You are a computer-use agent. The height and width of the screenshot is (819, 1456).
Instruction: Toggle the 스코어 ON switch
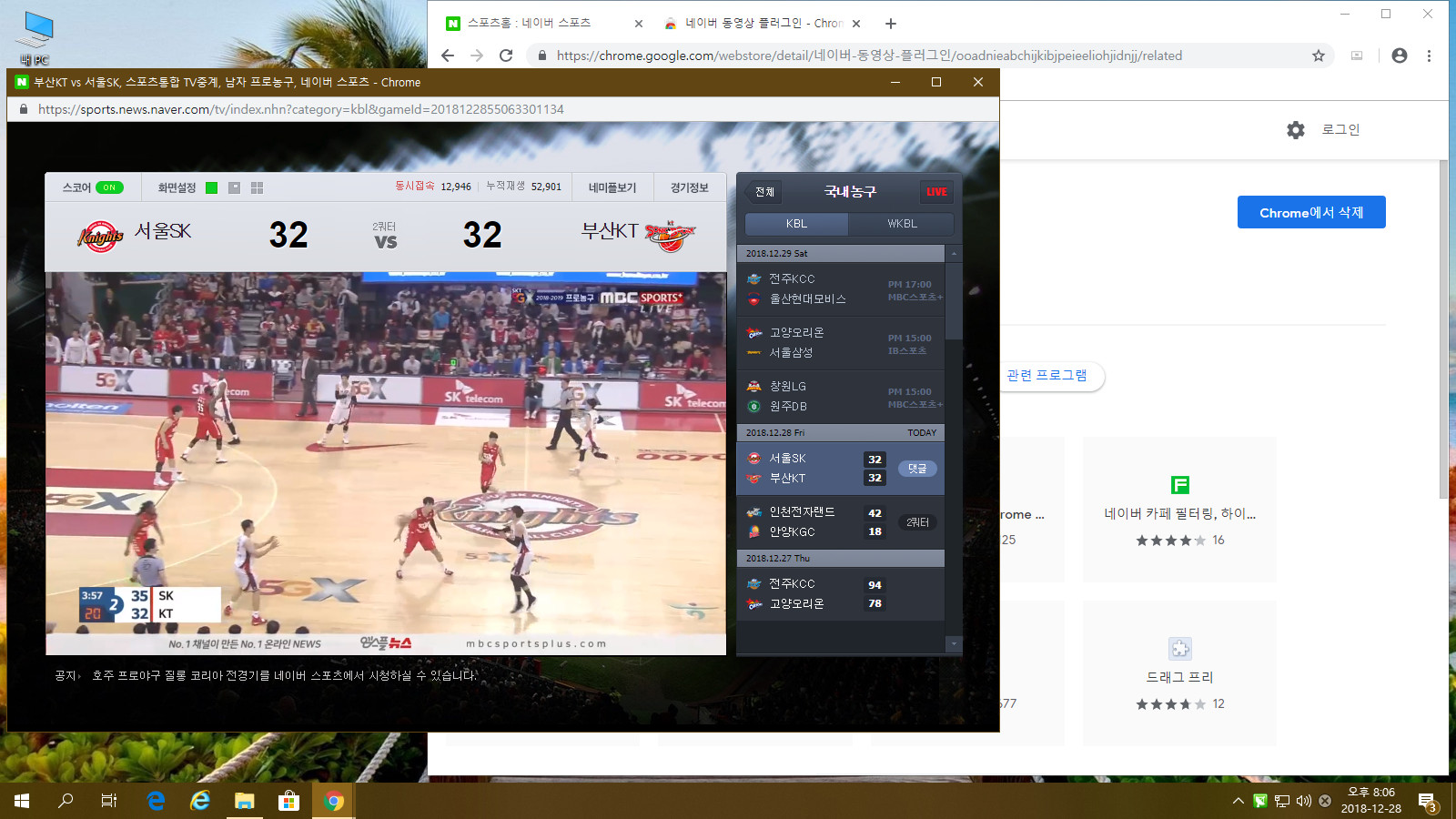pos(109,187)
